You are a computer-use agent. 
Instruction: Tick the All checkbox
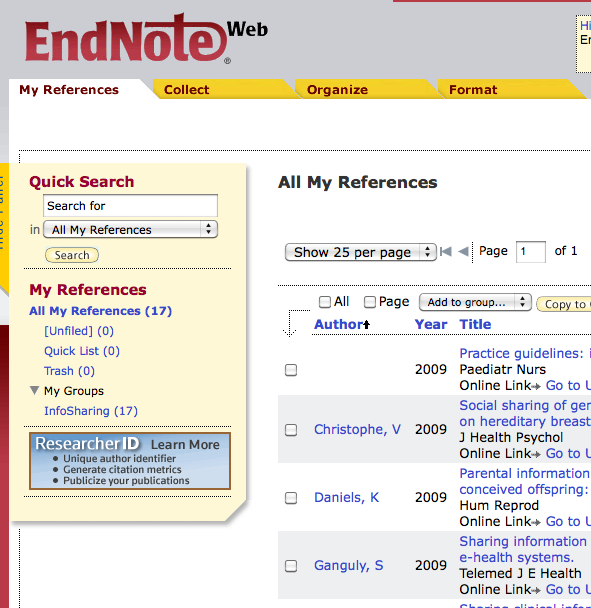point(325,302)
